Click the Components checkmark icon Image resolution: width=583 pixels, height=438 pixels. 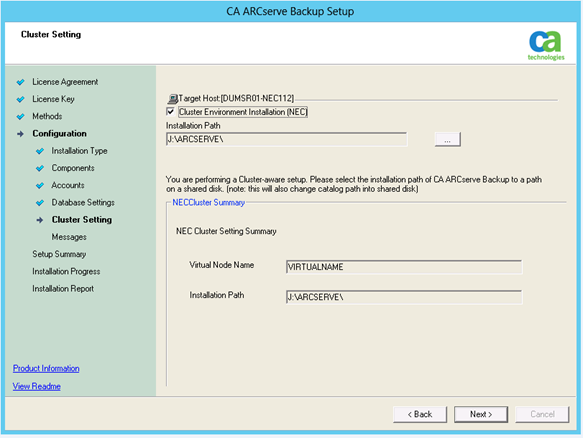[40, 168]
